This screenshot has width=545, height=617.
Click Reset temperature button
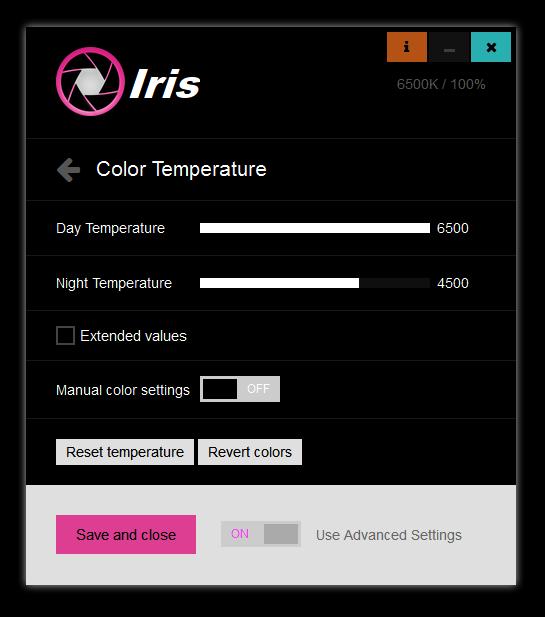[x=125, y=452]
